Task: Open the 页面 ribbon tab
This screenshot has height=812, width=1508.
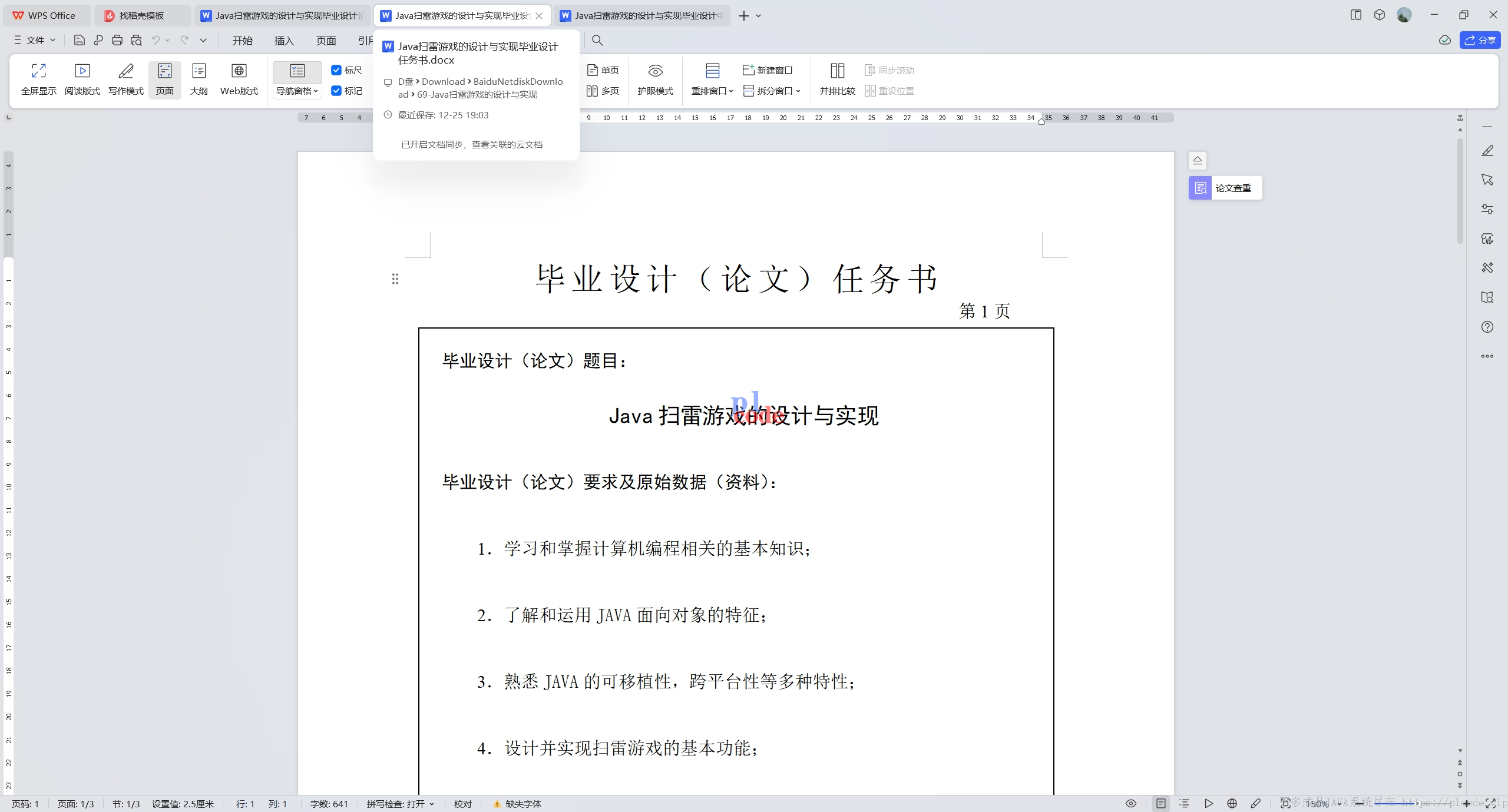Action: [x=326, y=40]
